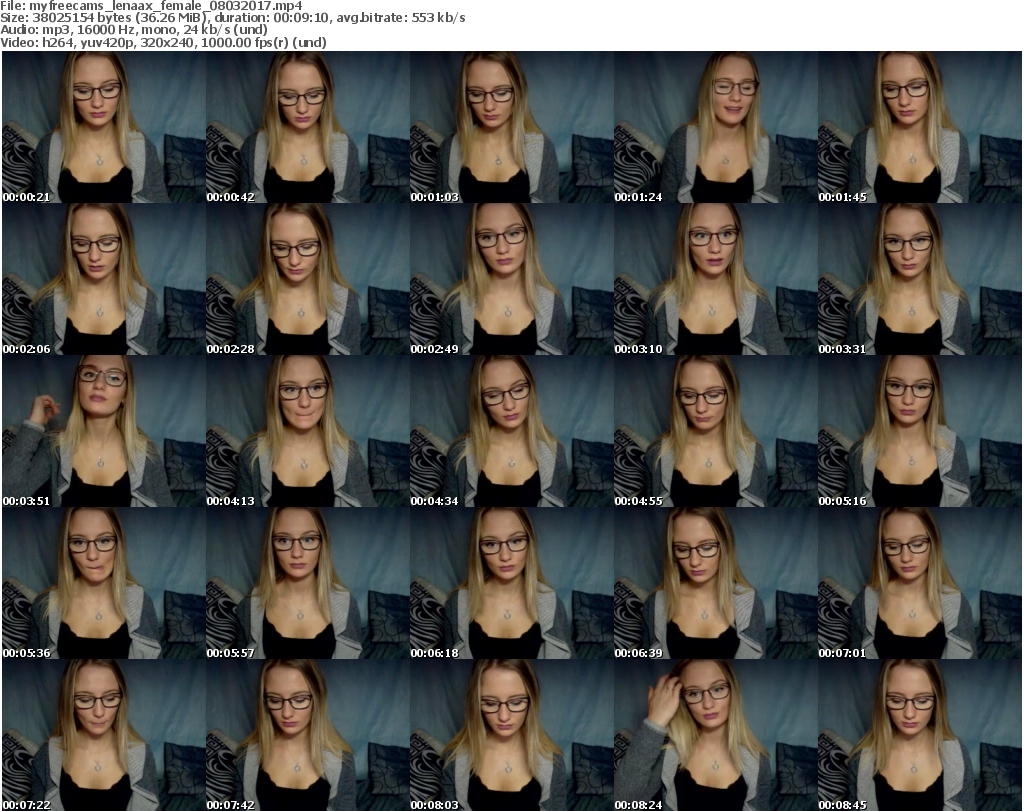This screenshot has width=1024, height=811.
Task: Open the thumbnail frame stamped 00:06:39
Action: click(x=716, y=583)
